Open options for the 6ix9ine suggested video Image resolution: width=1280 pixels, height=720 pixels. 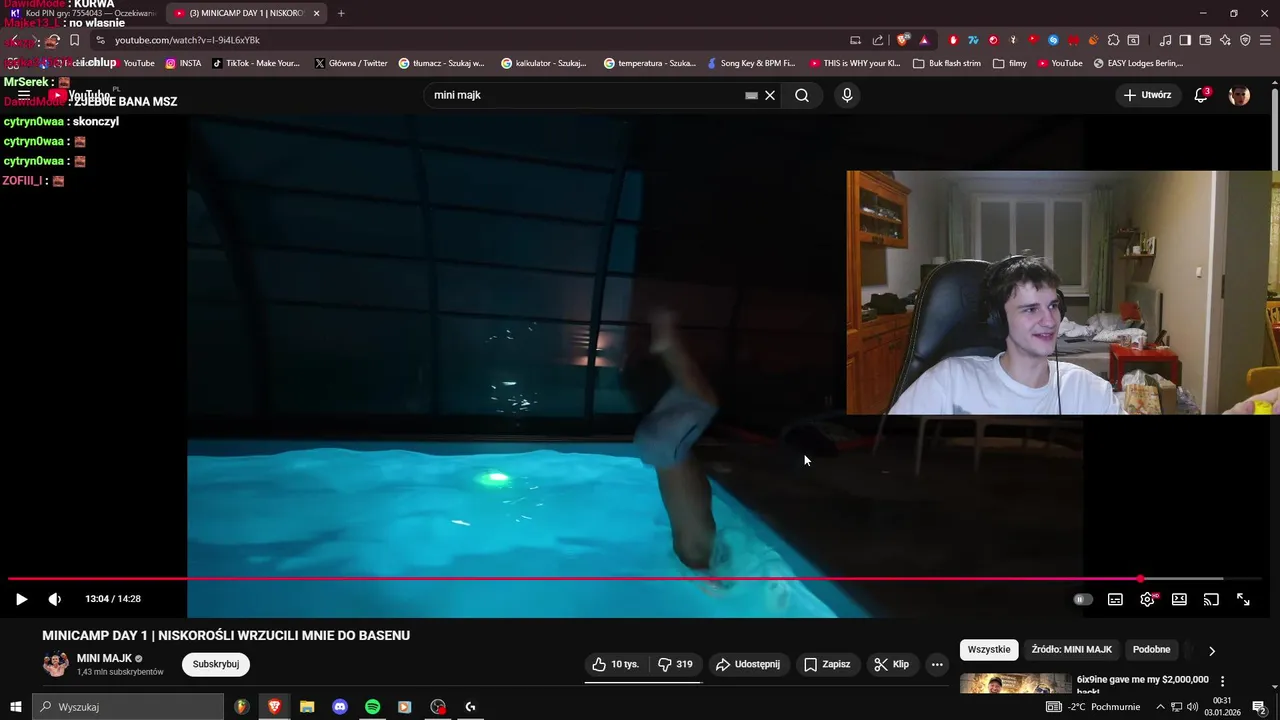(1222, 681)
